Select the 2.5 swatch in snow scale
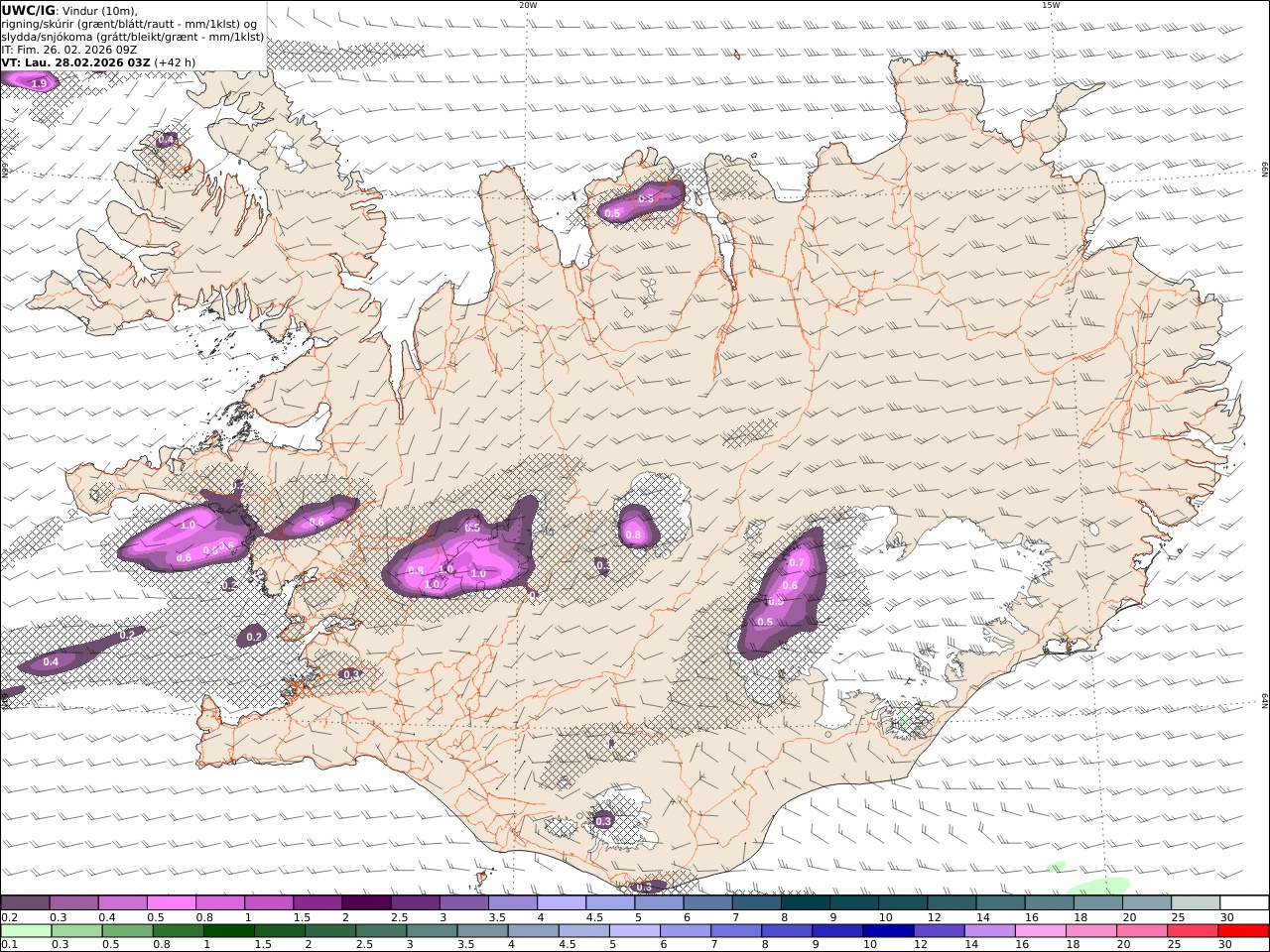Viewport: 1270px width, 952px height. tap(415, 902)
